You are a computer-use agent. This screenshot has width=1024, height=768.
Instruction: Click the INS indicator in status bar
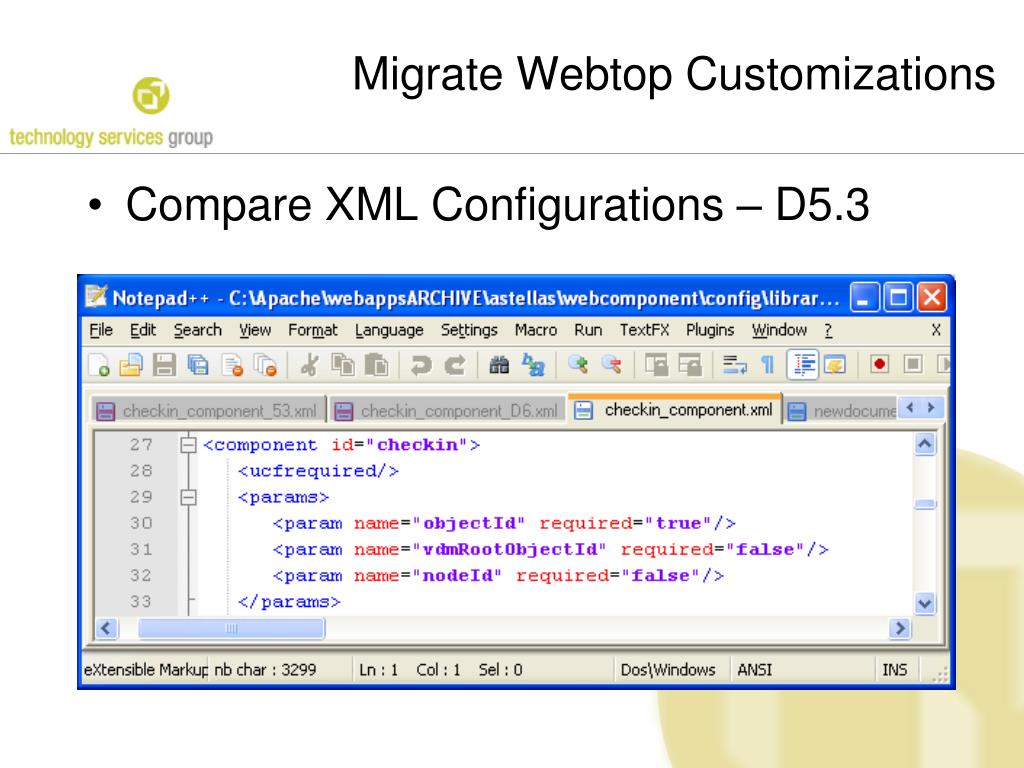point(895,670)
